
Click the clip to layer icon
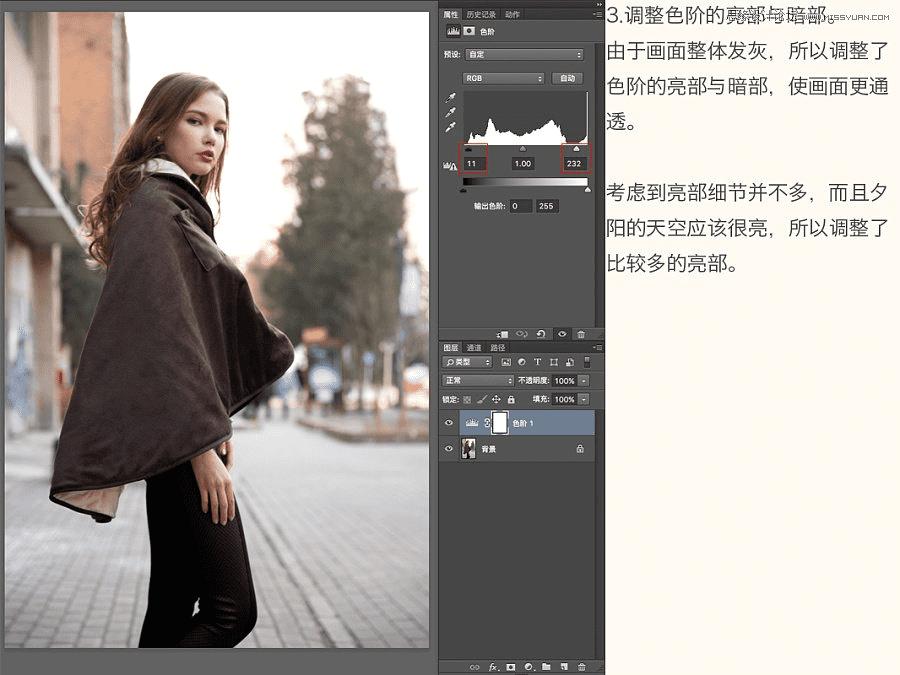click(x=502, y=334)
